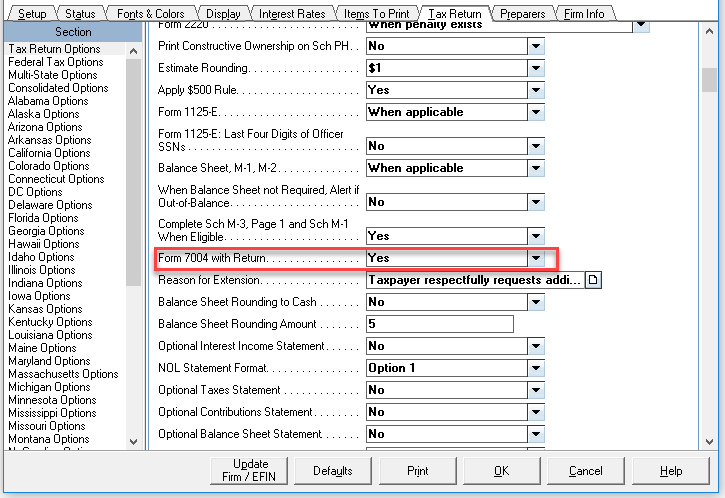Select Hawaii Options section
Screen dimensions: 725x498
pos(43,244)
